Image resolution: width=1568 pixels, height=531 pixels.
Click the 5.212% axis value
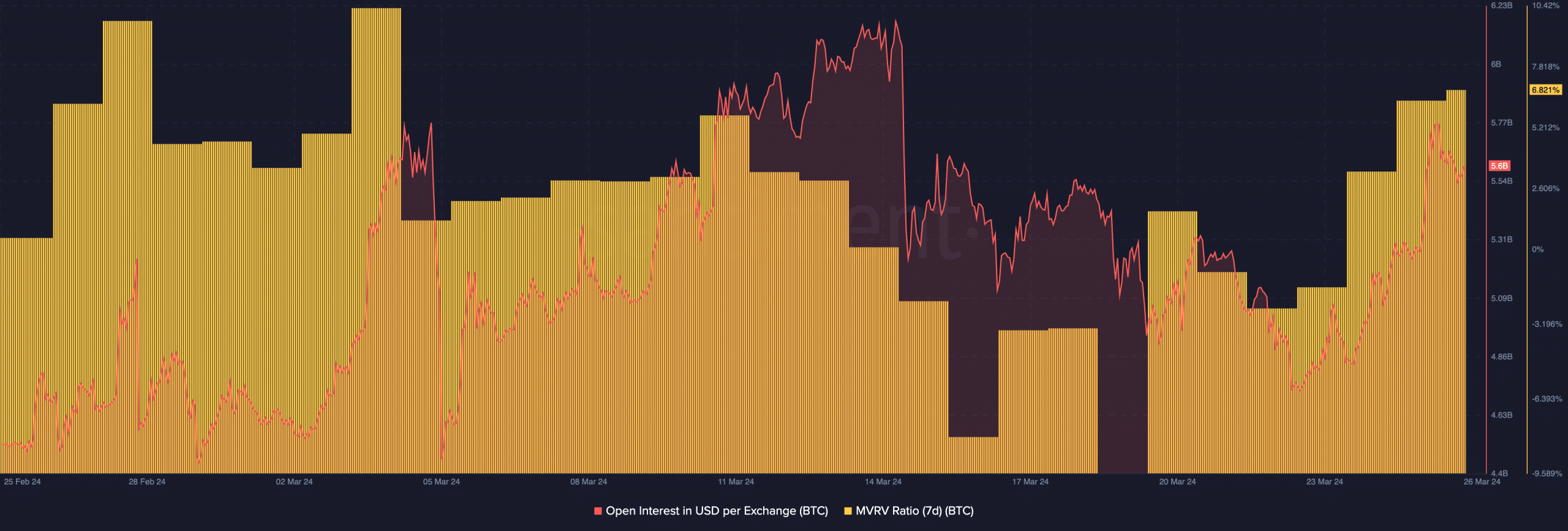[x=1545, y=128]
